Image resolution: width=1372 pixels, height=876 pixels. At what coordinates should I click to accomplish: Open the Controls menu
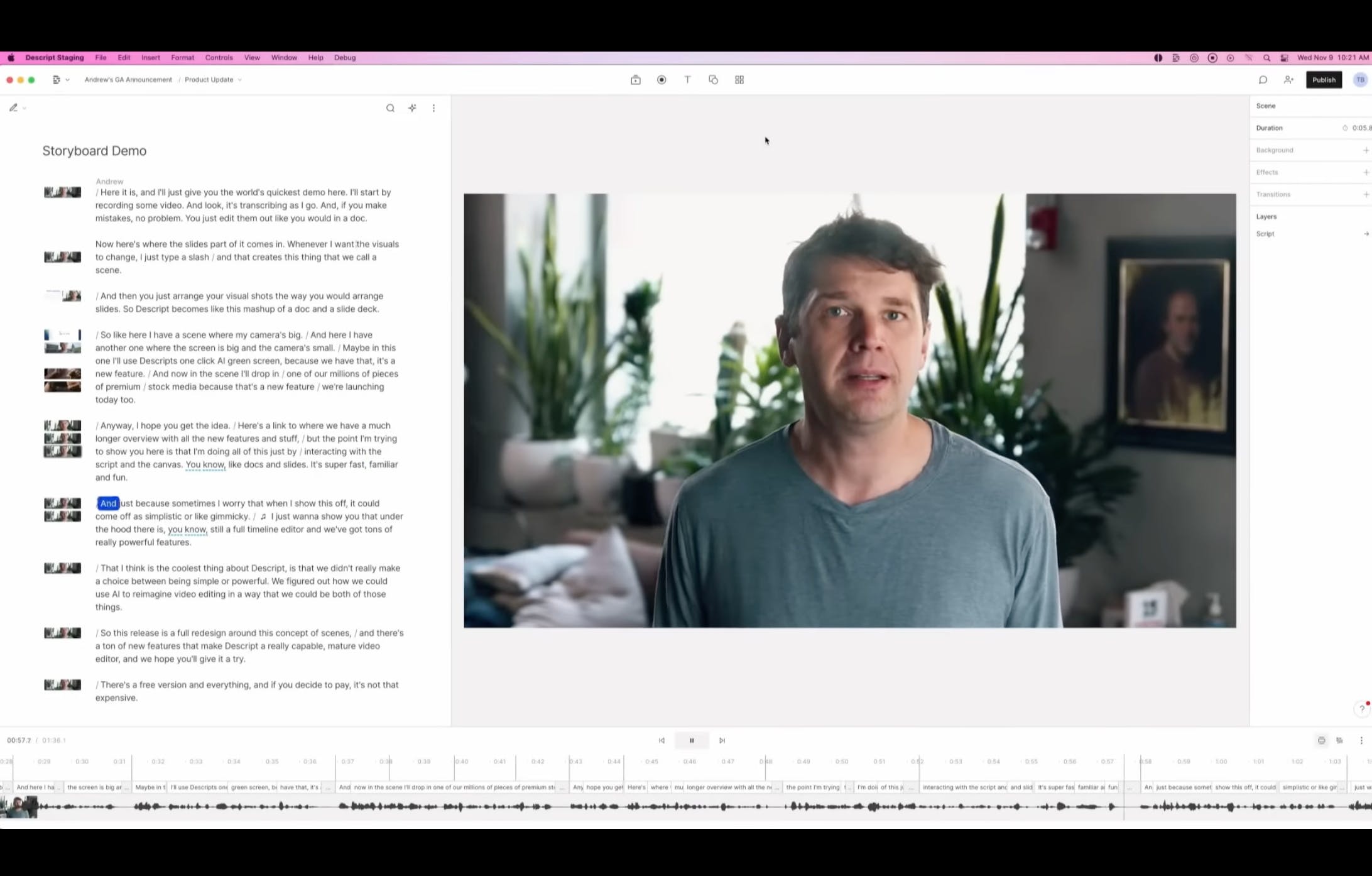pyautogui.click(x=219, y=57)
